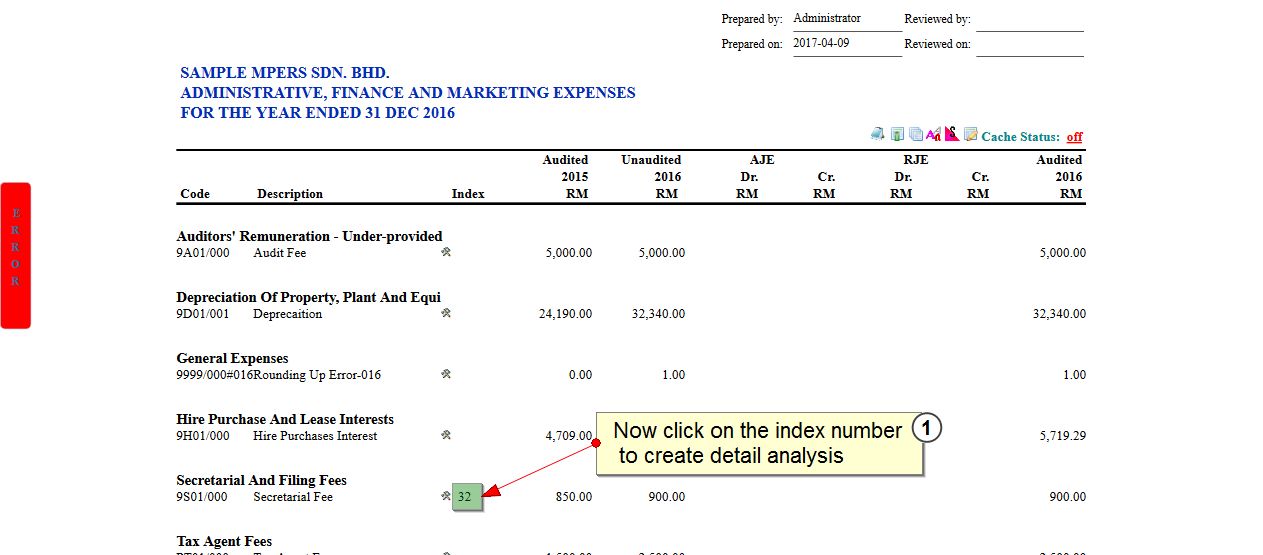This screenshot has width=1263, height=555.
Task: Click tool icon next to Secretarial Fee
Action: (x=445, y=496)
